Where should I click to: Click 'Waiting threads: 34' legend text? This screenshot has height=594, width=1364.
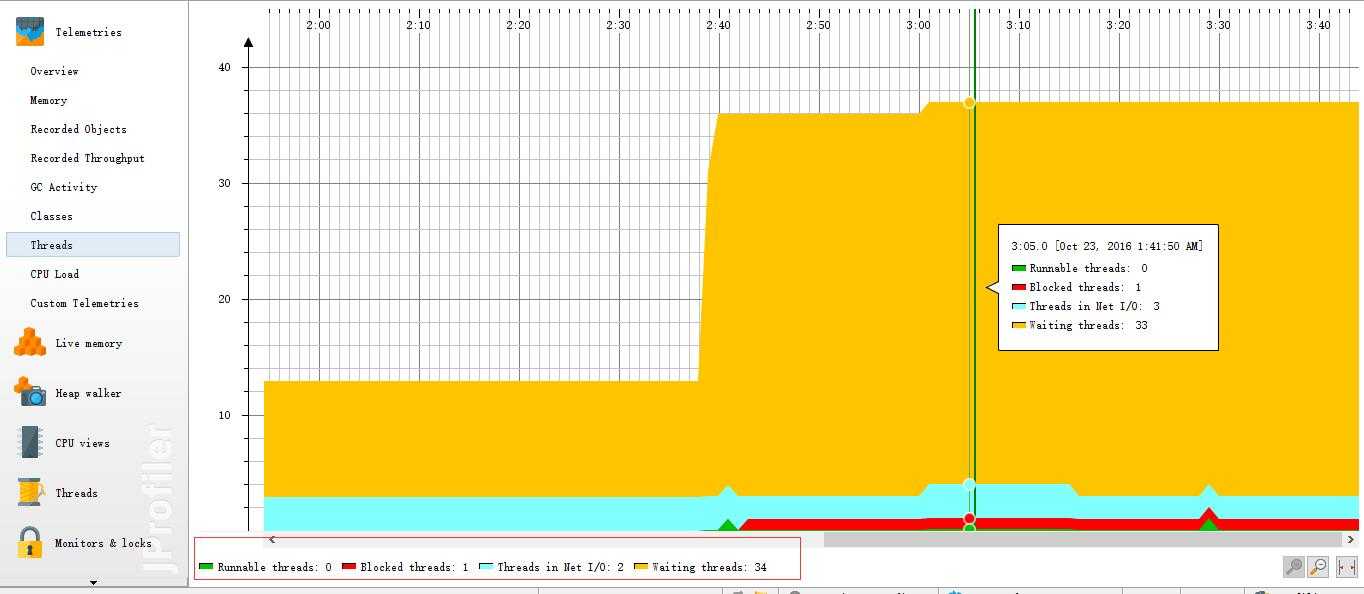709,567
